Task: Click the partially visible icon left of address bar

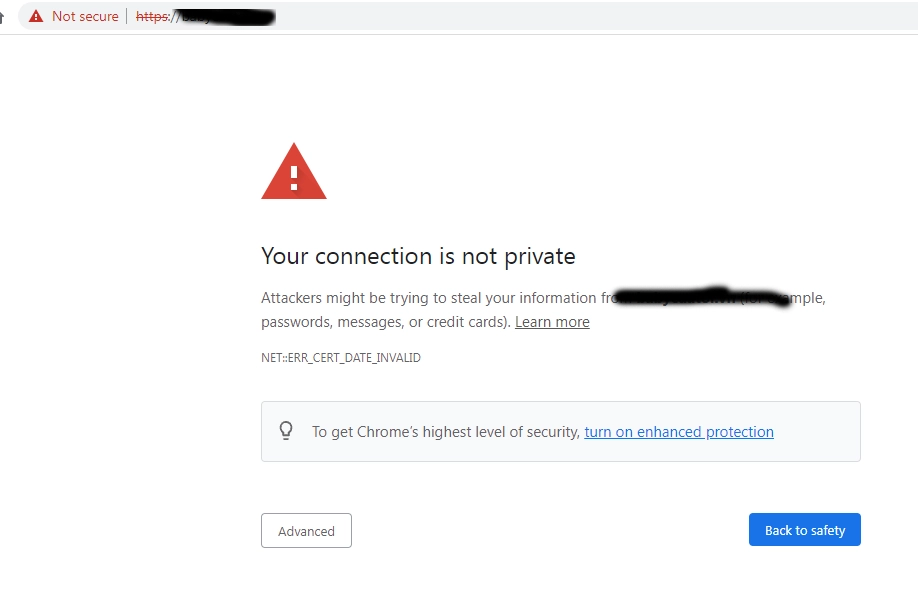Action: (3, 17)
